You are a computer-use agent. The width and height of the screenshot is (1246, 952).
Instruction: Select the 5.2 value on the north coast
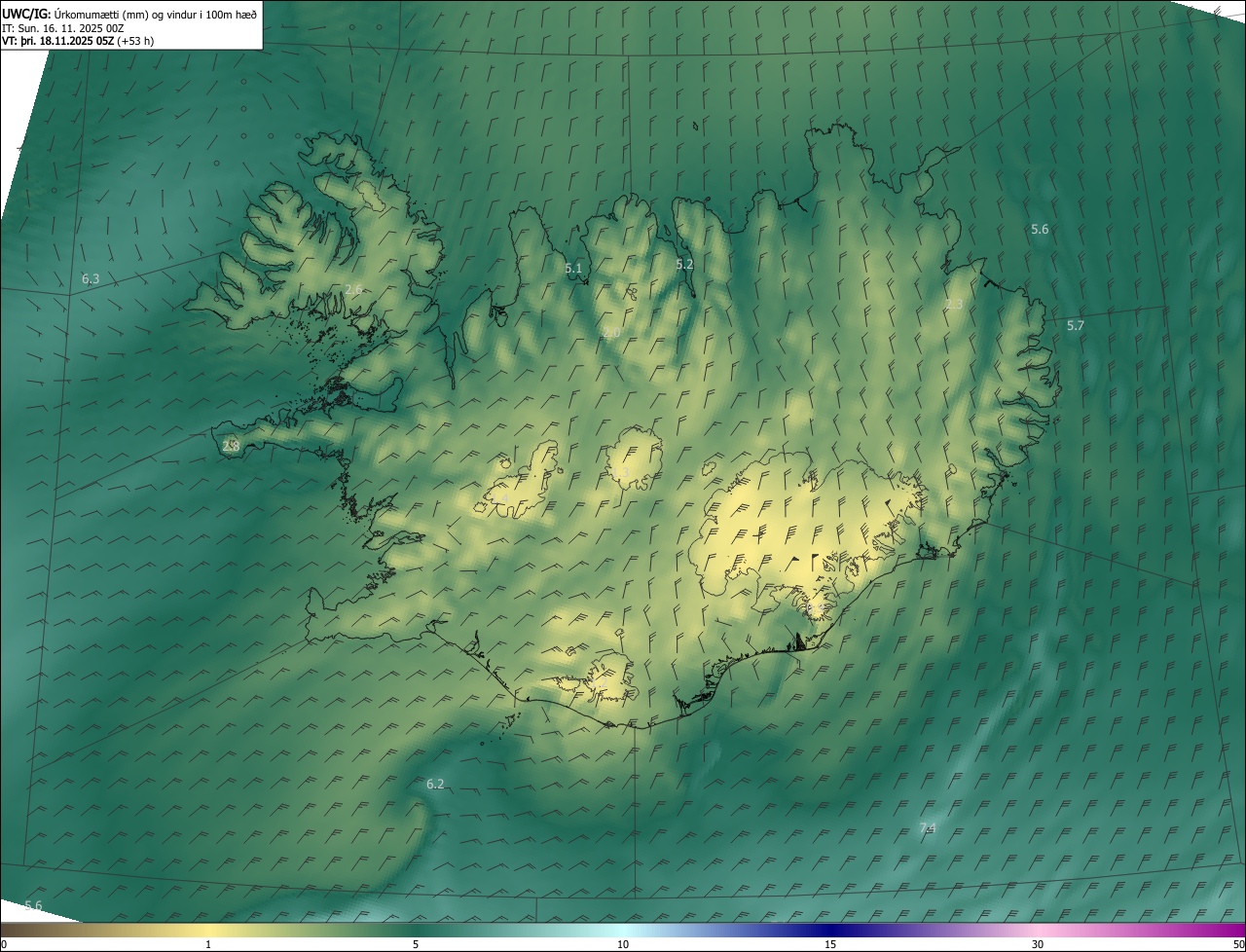684,264
